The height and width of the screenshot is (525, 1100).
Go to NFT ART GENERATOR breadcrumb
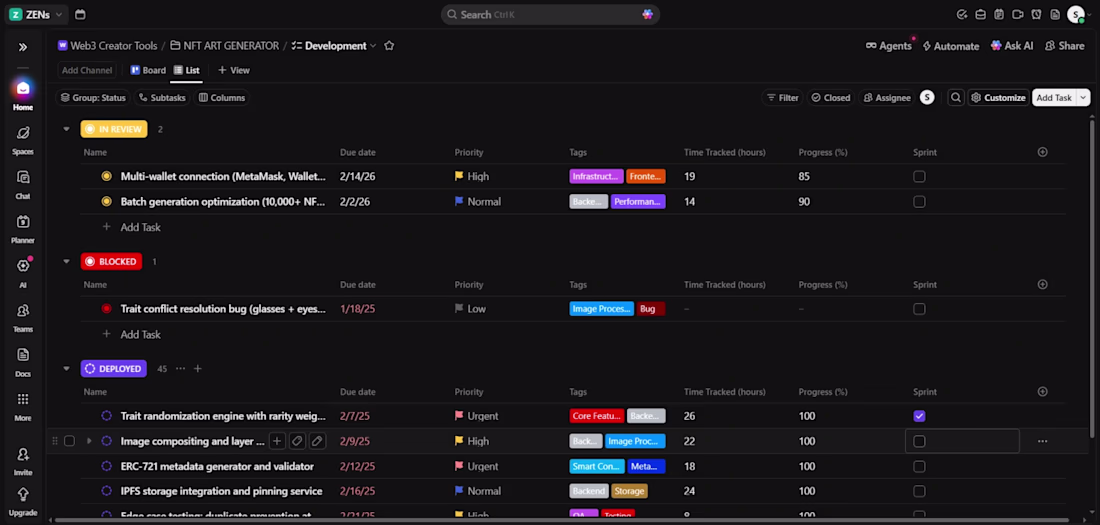coord(224,46)
